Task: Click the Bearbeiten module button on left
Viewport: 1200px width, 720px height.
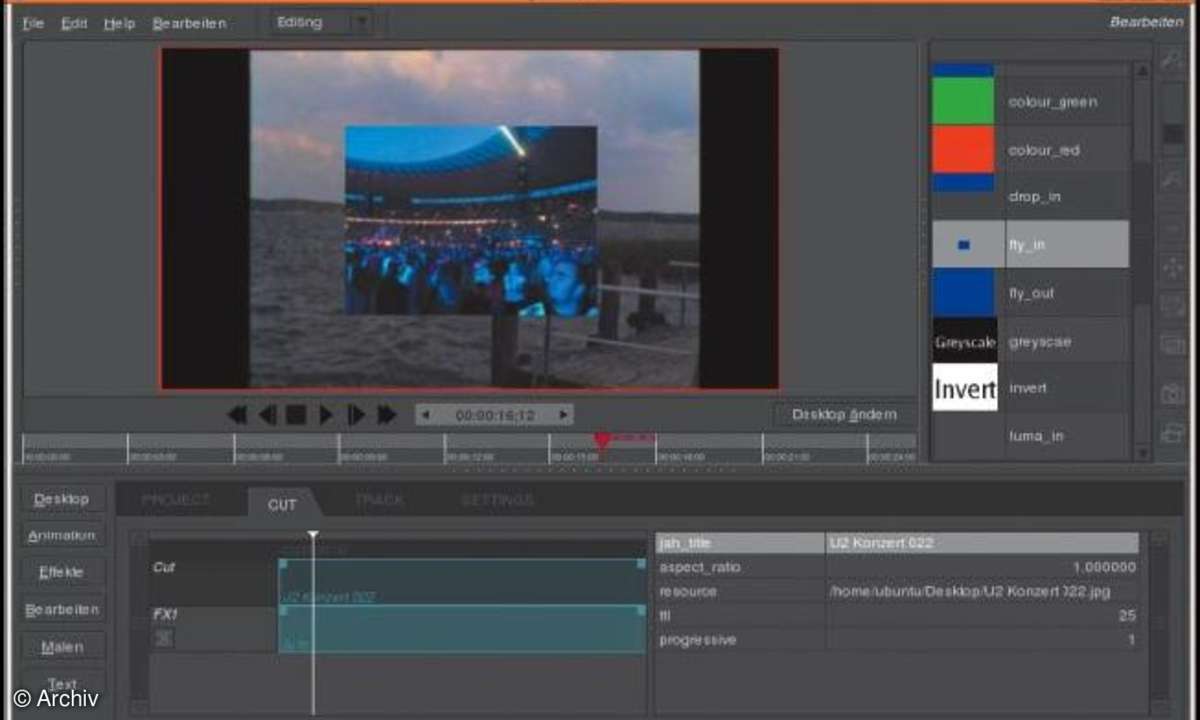Action: point(62,609)
